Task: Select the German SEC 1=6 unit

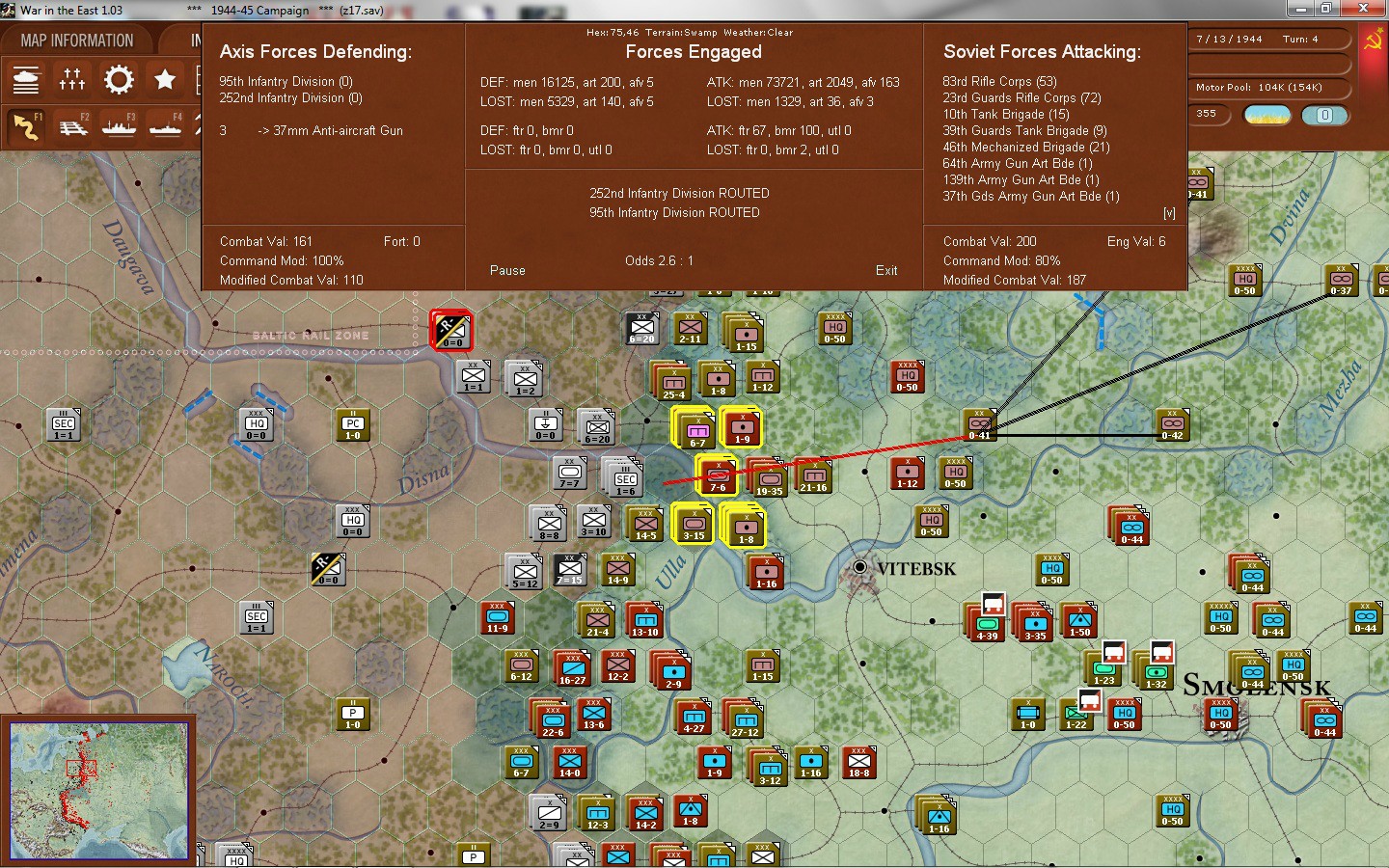Action: pyautogui.click(x=623, y=478)
